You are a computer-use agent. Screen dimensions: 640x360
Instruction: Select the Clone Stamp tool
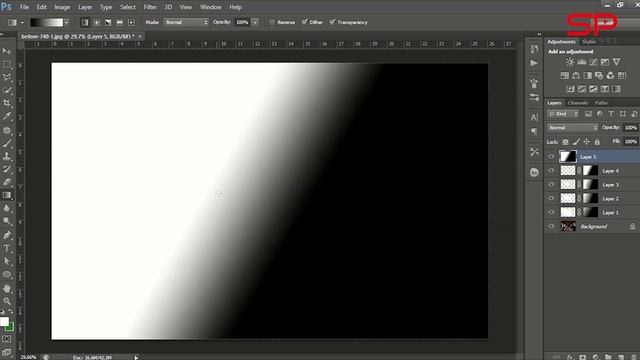tap(7, 156)
